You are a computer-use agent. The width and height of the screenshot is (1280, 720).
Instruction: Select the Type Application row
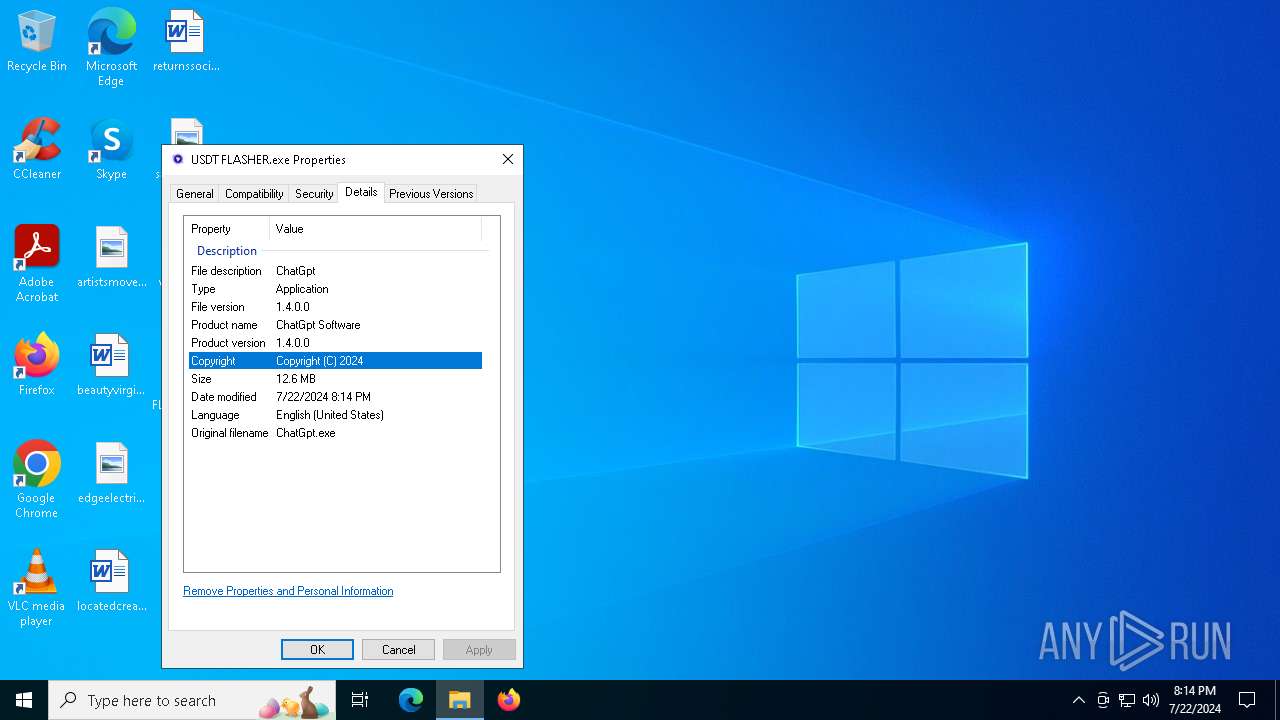click(x=335, y=289)
